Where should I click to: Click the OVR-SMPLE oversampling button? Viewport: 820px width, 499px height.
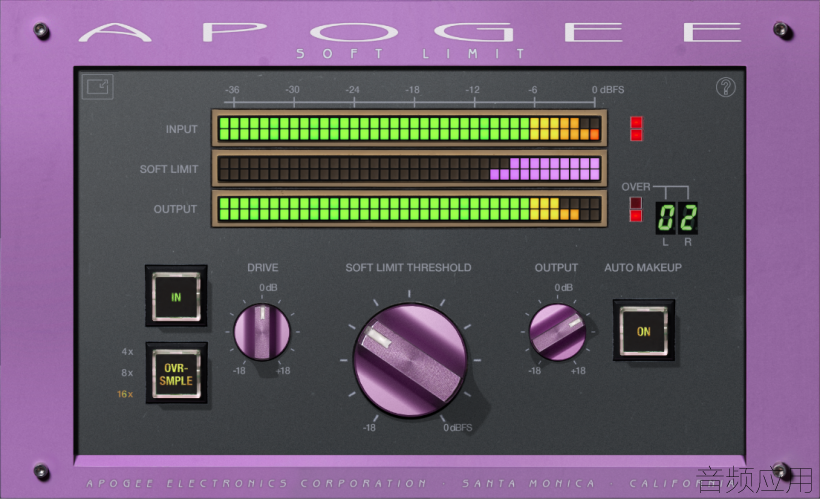click(176, 373)
